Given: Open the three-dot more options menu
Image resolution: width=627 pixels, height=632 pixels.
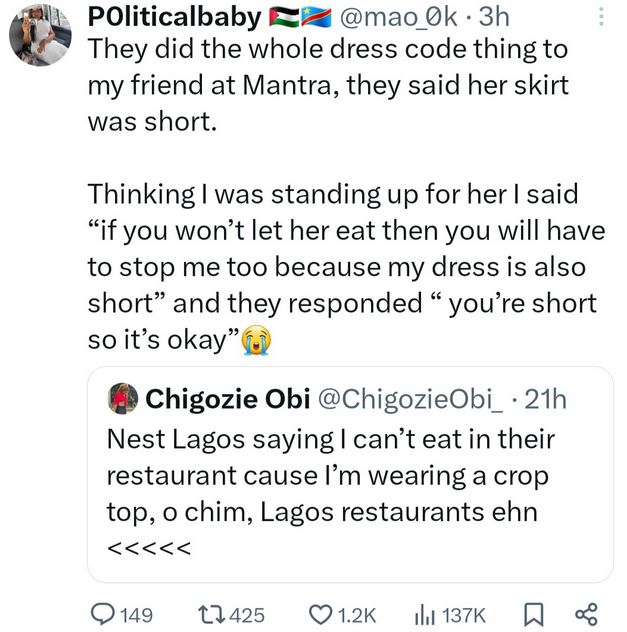Looking at the screenshot, I should (601, 17).
